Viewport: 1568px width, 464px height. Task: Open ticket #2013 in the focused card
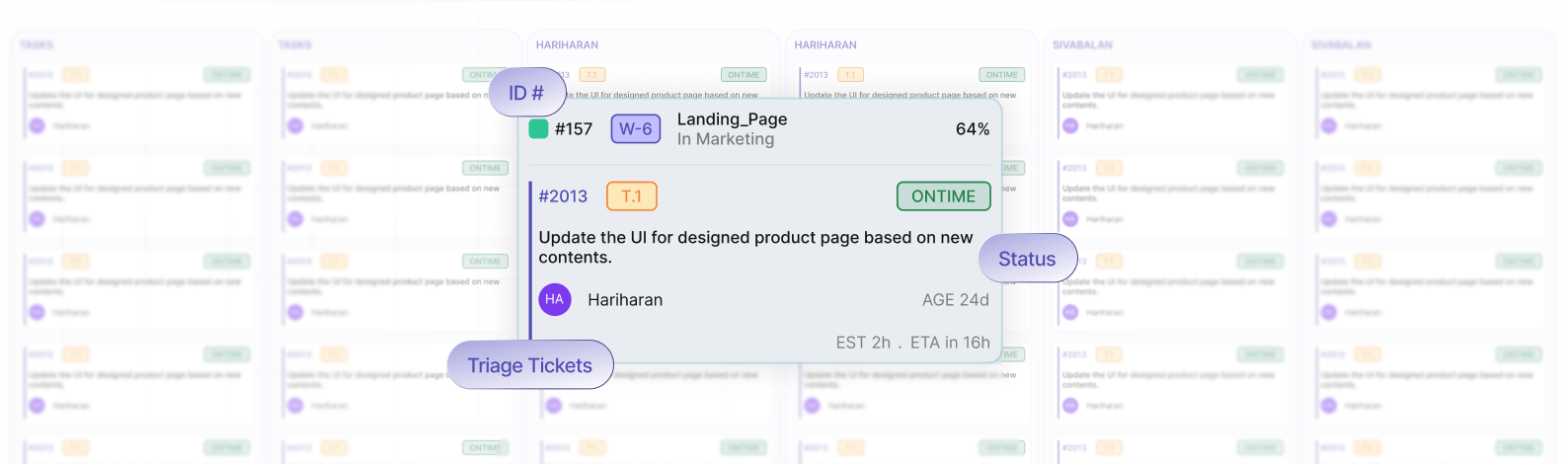pyautogui.click(x=563, y=196)
